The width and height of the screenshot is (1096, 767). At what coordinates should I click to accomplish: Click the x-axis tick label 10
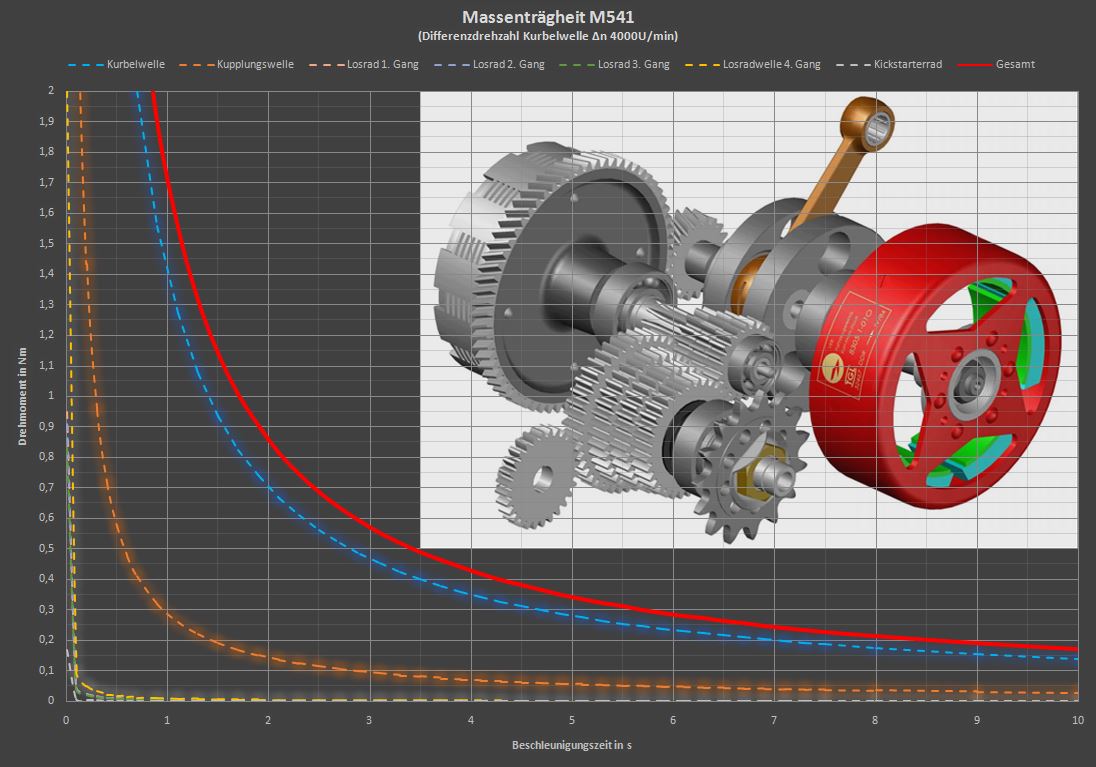(x=1076, y=720)
